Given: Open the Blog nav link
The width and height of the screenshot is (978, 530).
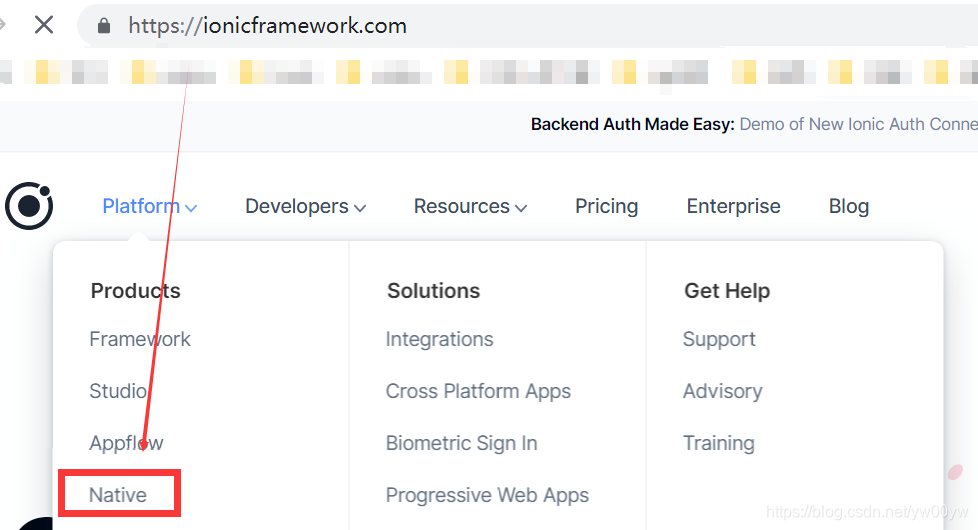Looking at the screenshot, I should coord(849,206).
